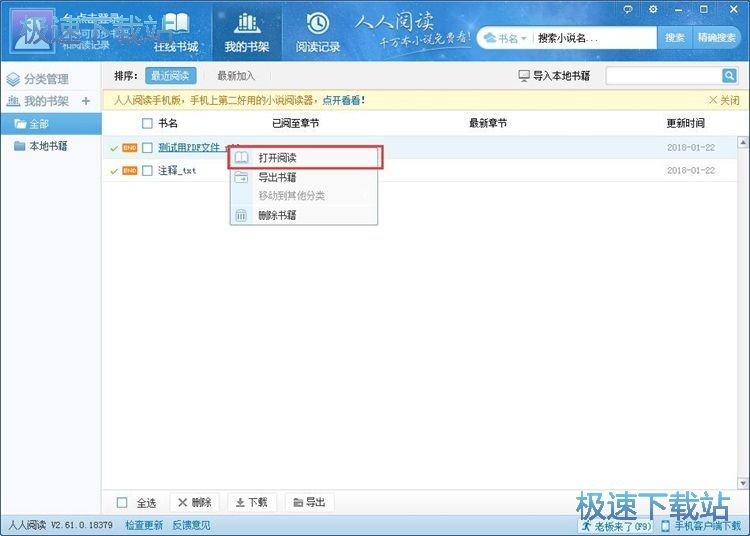Click the 最新章节 column header
Viewport: 750px width, 536px height.
coord(488,123)
